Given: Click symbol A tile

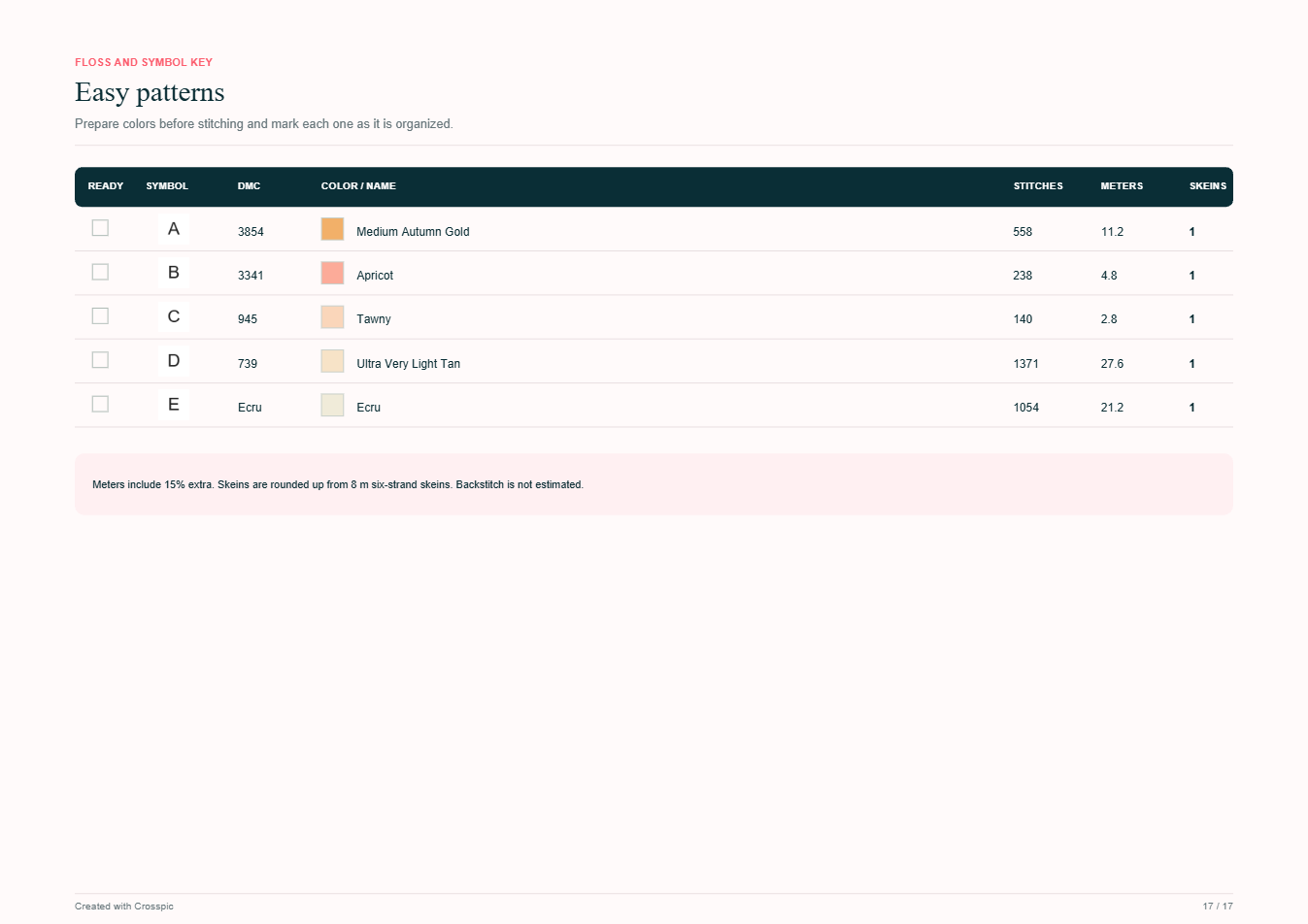Looking at the screenshot, I should [174, 229].
